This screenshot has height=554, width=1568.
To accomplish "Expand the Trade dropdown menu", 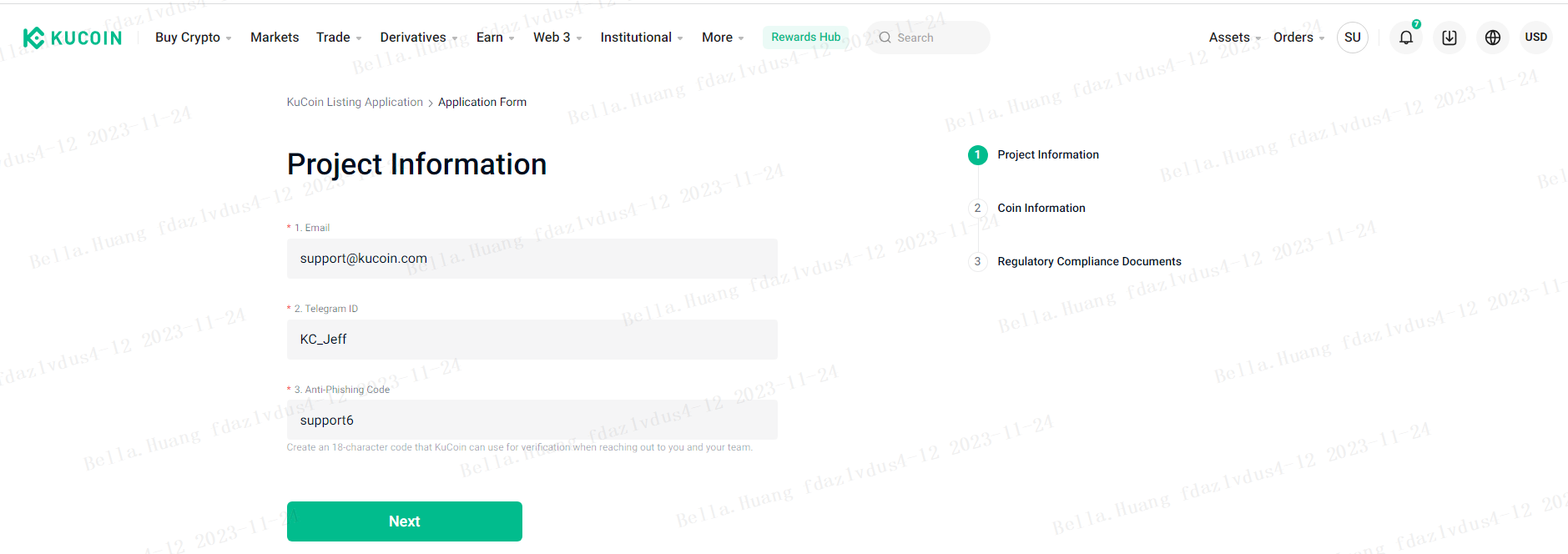I will pyautogui.click(x=339, y=38).
